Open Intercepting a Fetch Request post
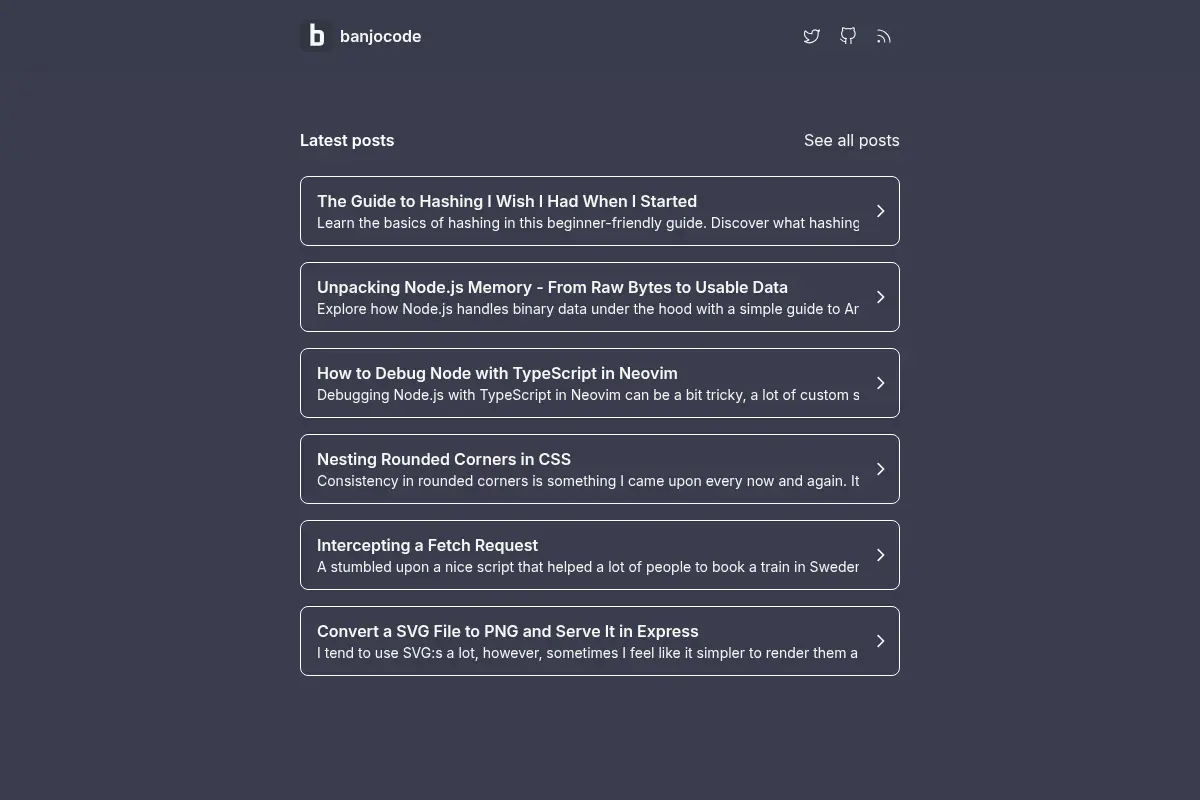This screenshot has width=1200, height=800. pyautogui.click(x=427, y=545)
